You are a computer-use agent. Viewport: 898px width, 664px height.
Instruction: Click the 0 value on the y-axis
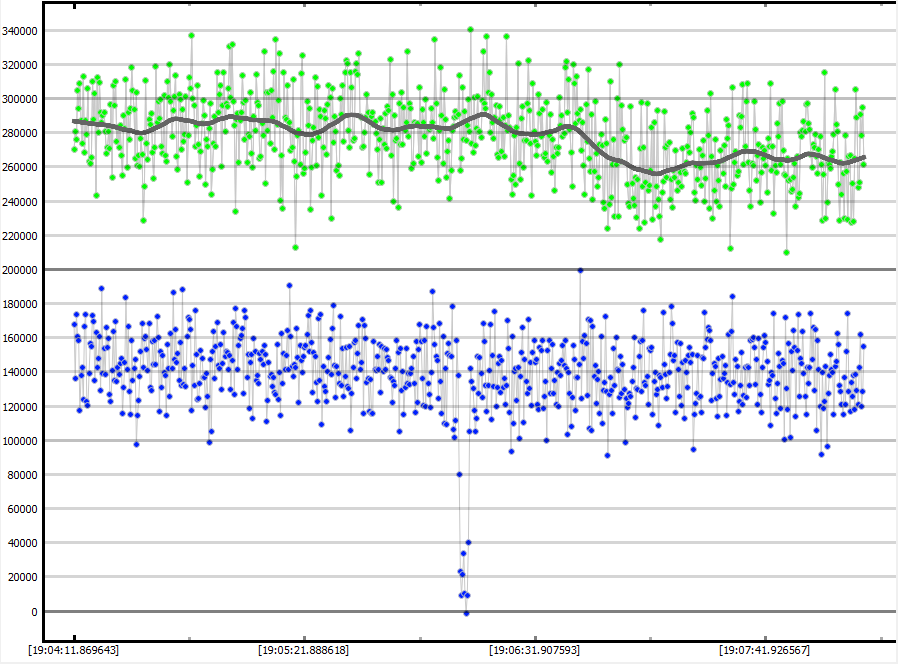point(35,612)
